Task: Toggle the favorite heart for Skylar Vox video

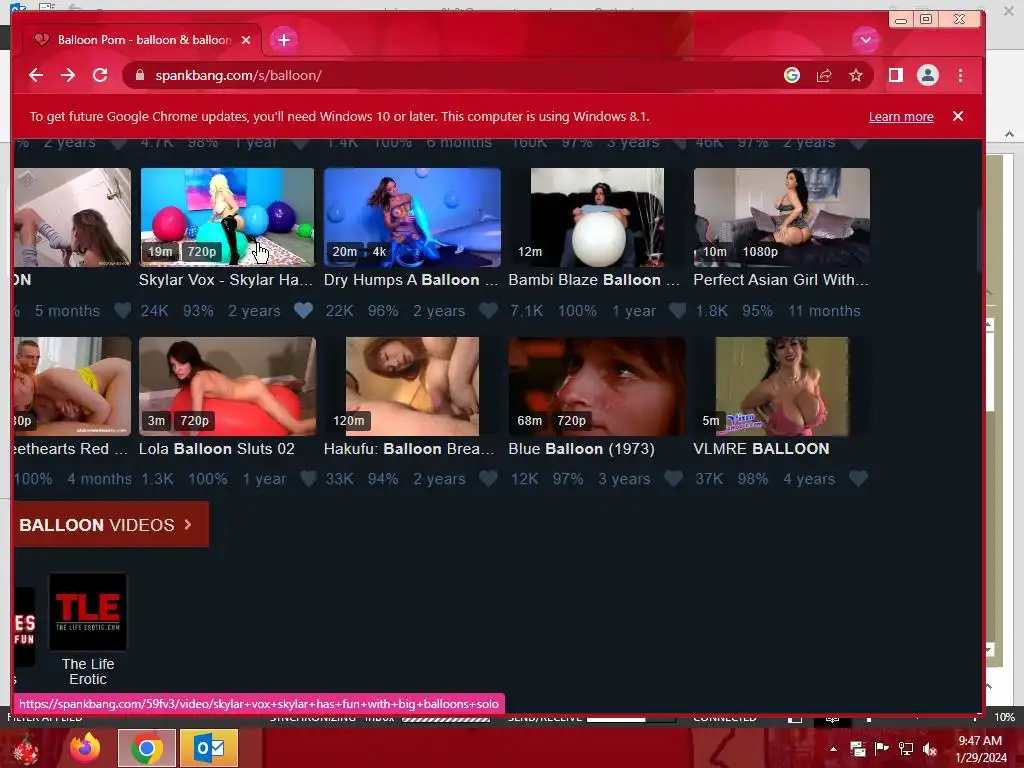Action: [303, 310]
